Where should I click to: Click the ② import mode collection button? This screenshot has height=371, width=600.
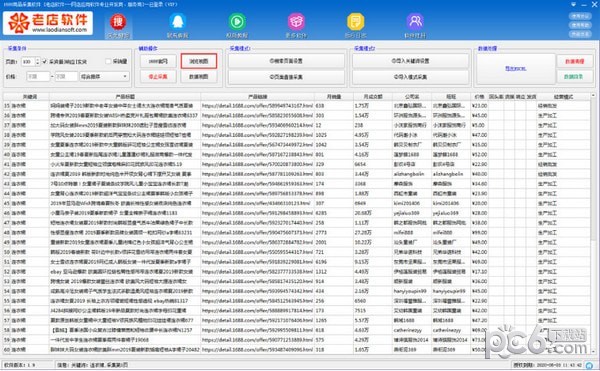pyautogui.click(x=411, y=77)
